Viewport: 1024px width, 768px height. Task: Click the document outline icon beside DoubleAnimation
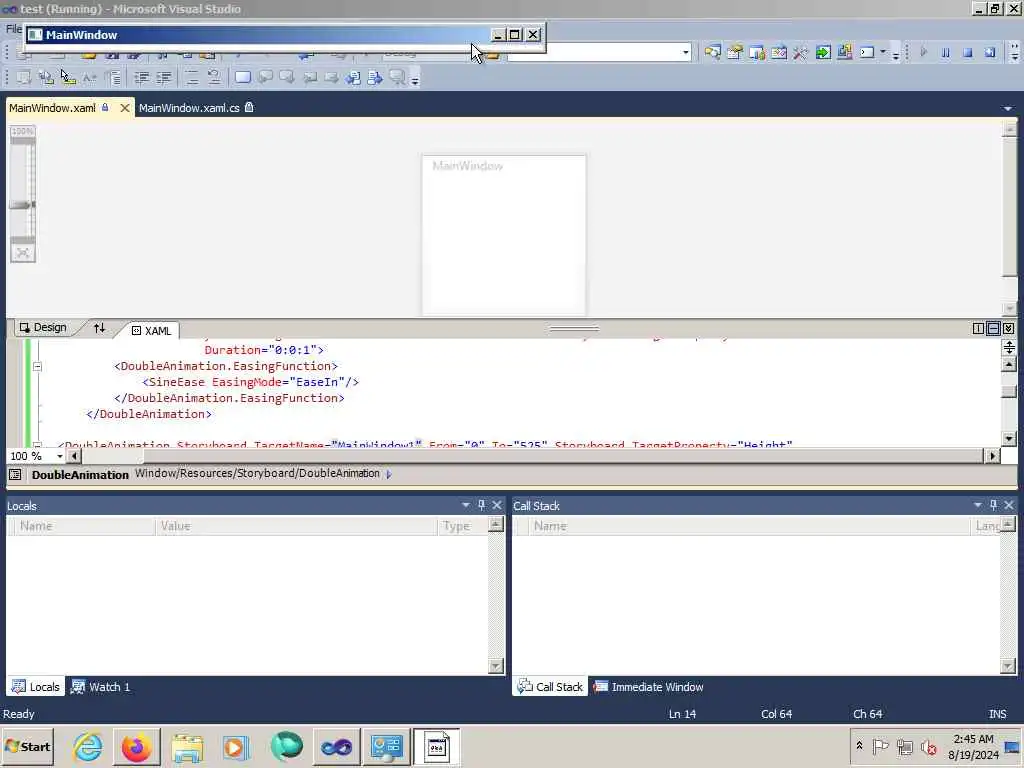pyautogui.click(x=15, y=475)
